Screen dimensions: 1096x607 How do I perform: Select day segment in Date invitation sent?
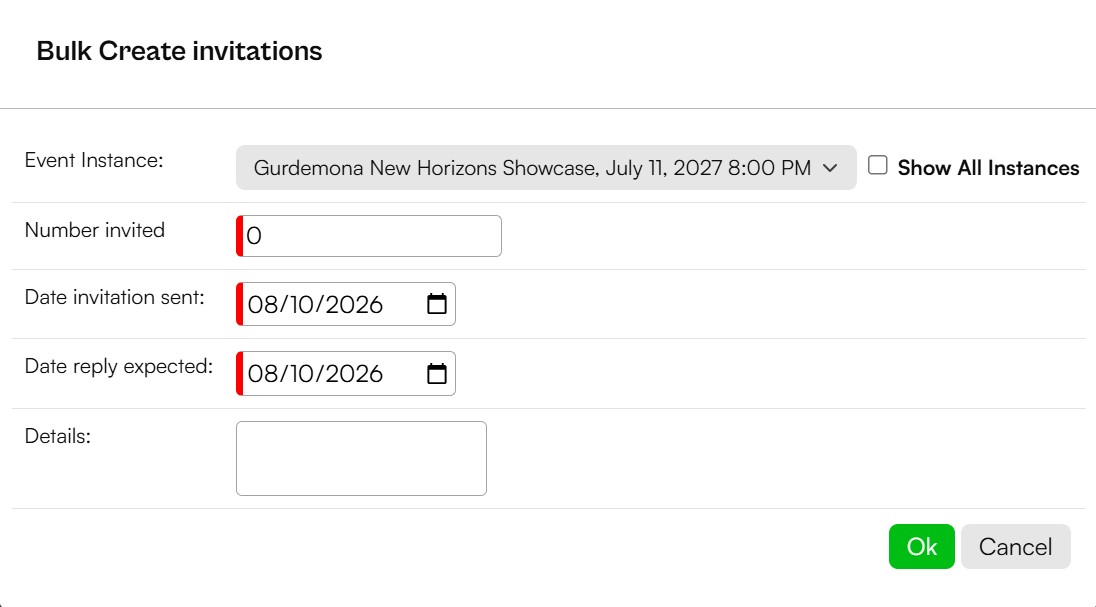click(301, 304)
